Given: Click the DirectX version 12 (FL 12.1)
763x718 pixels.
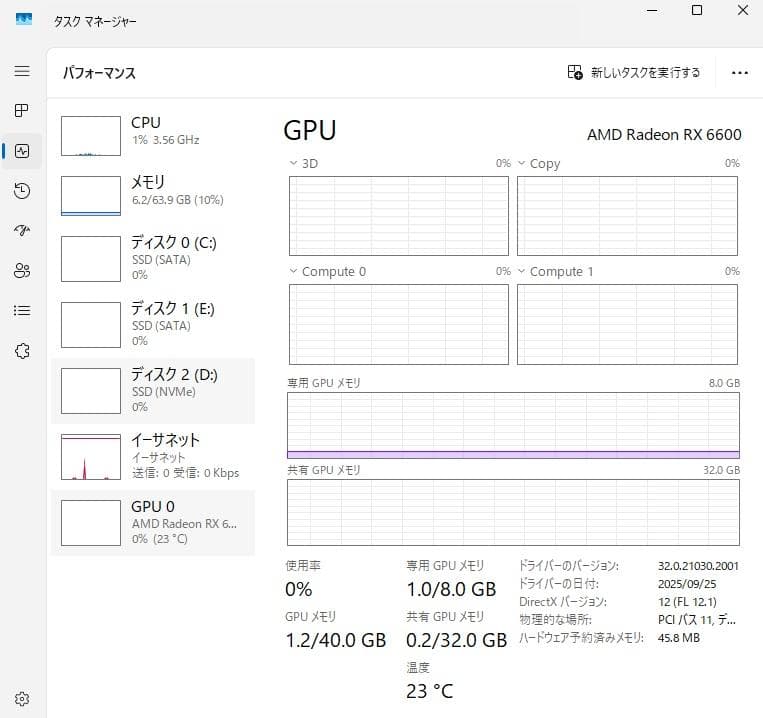Looking at the screenshot, I should pos(687,602).
